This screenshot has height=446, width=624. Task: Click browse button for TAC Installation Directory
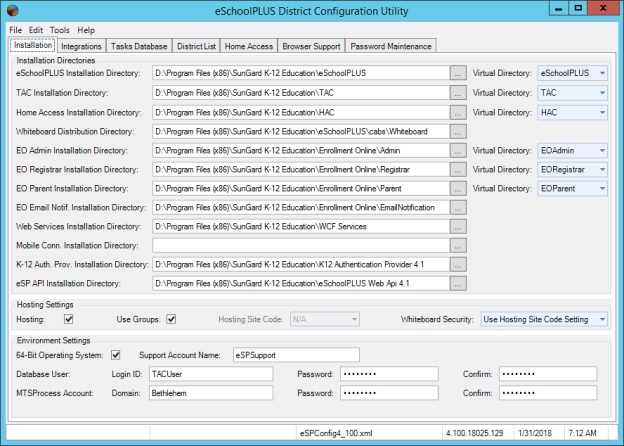458,92
